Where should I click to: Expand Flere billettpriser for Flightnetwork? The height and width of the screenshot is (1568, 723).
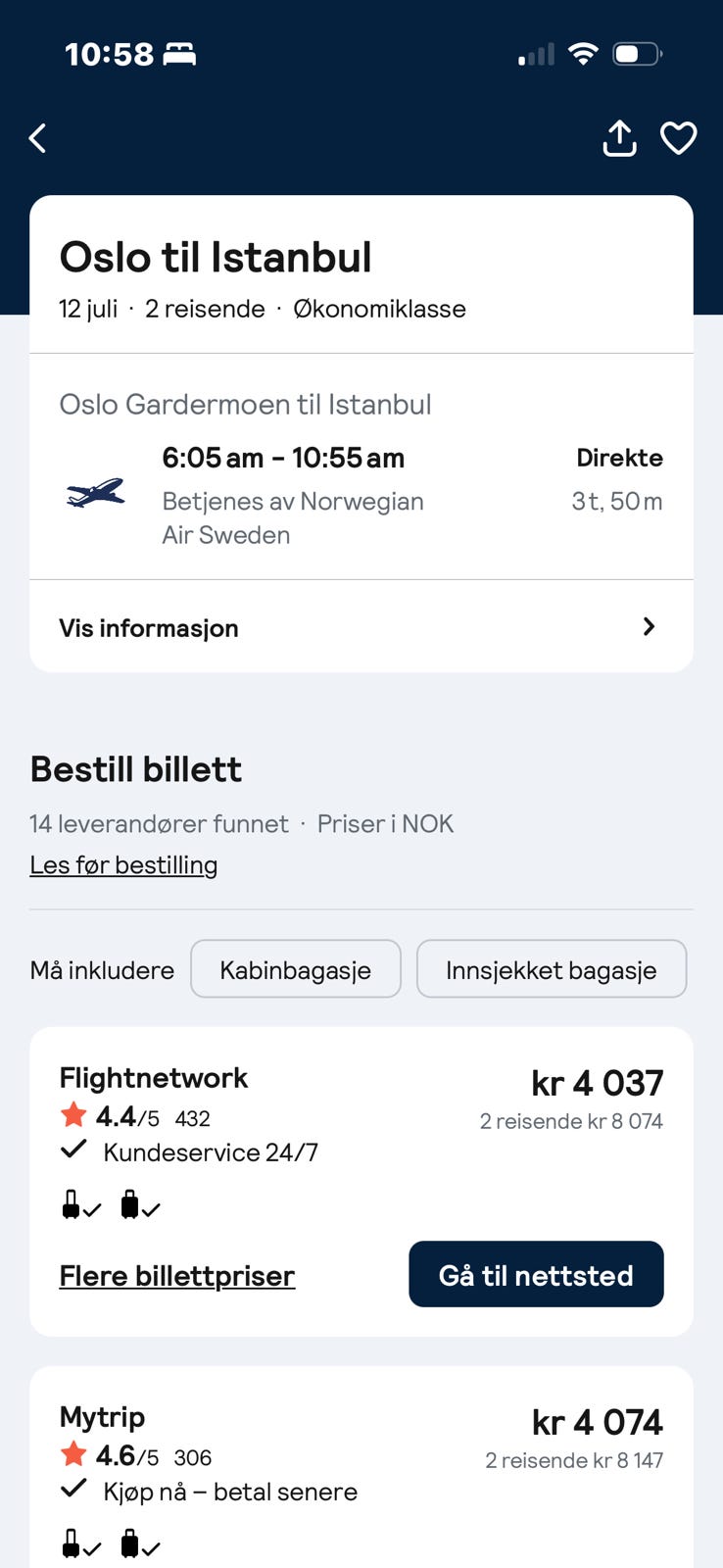click(177, 1275)
